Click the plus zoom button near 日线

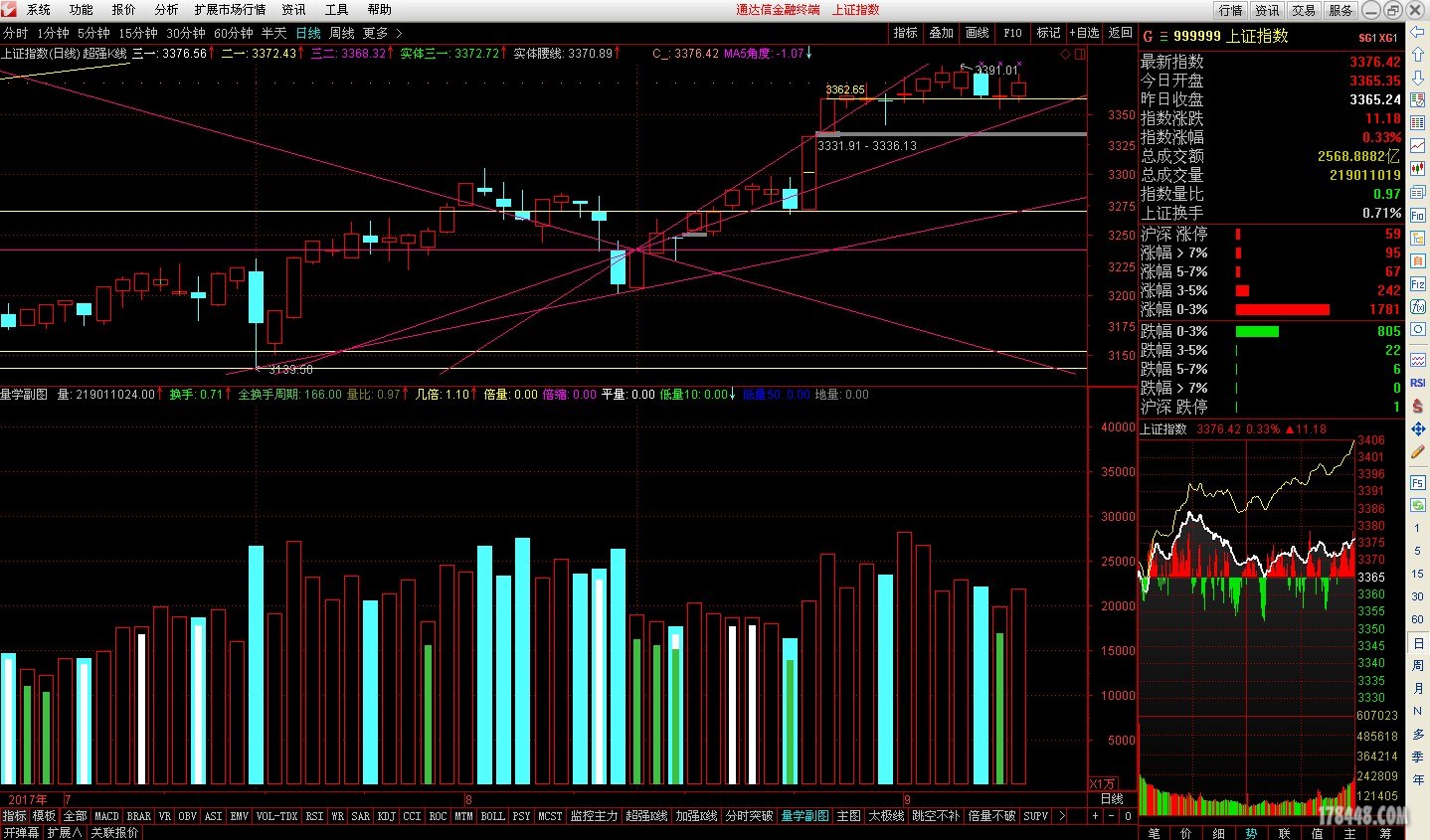pyautogui.click(x=1095, y=816)
